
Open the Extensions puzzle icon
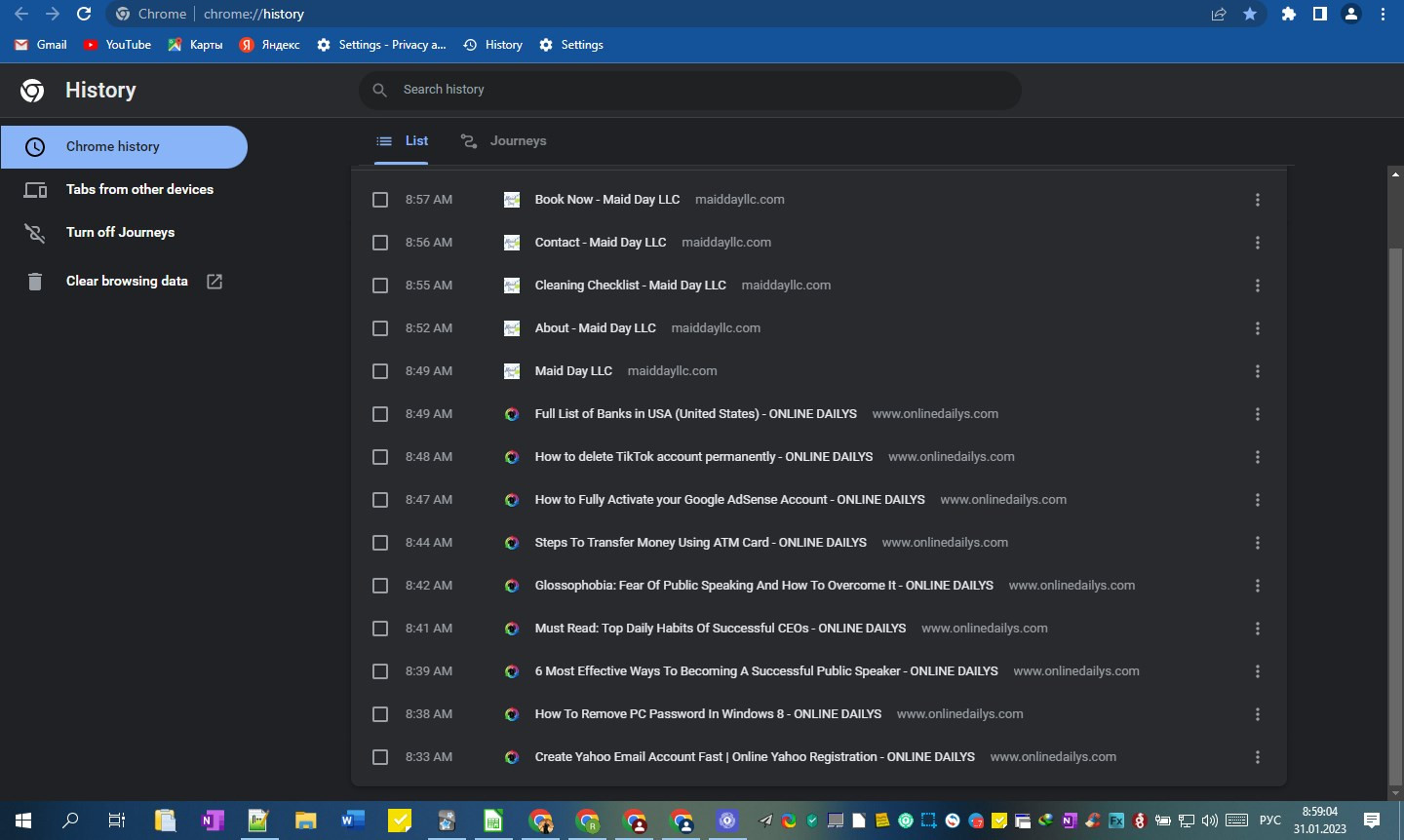pos(1288,14)
